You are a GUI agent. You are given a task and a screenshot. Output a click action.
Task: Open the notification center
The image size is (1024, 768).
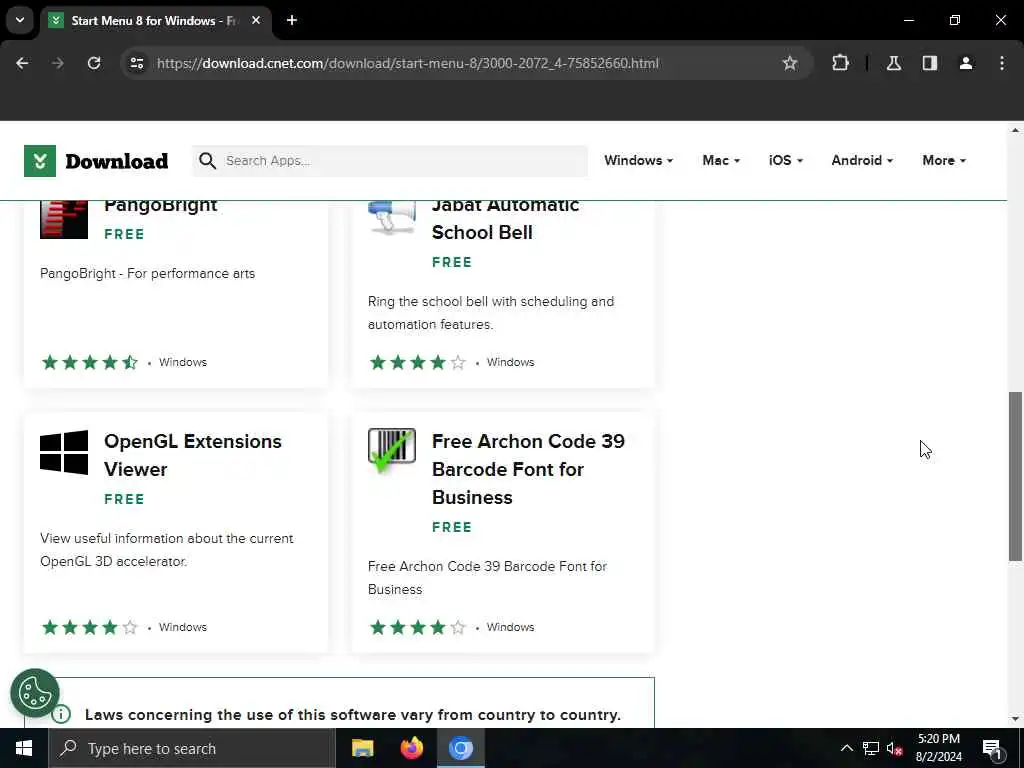pos(992,749)
